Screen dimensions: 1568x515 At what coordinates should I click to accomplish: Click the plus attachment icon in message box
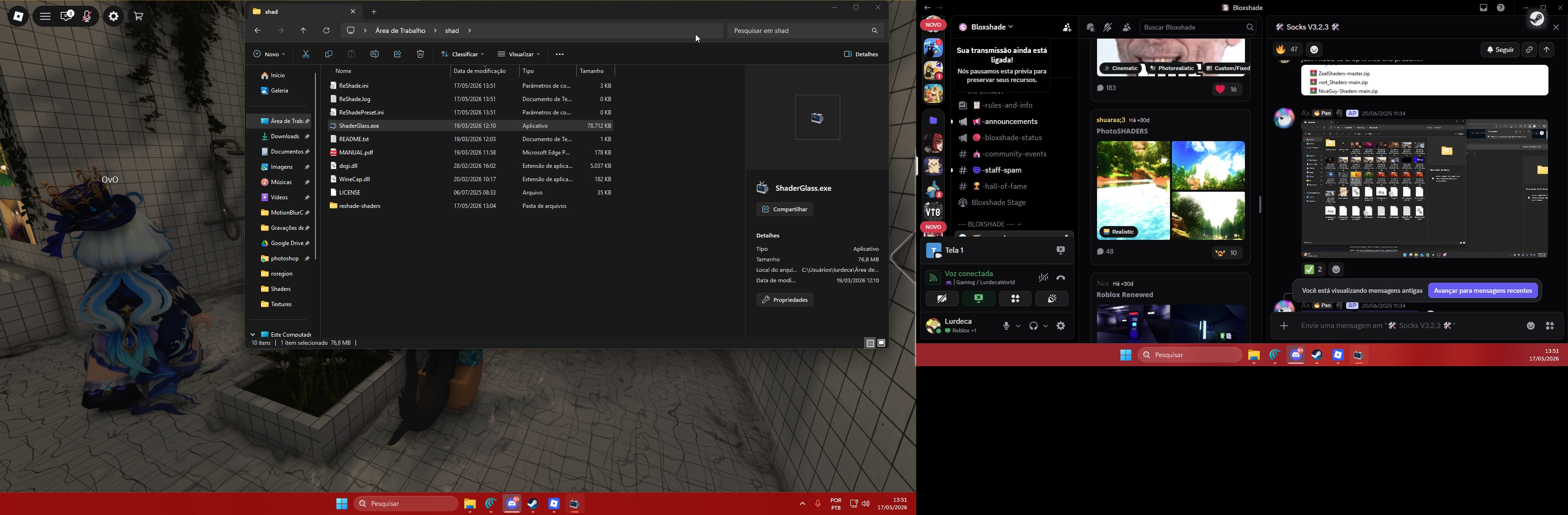coord(1284,326)
